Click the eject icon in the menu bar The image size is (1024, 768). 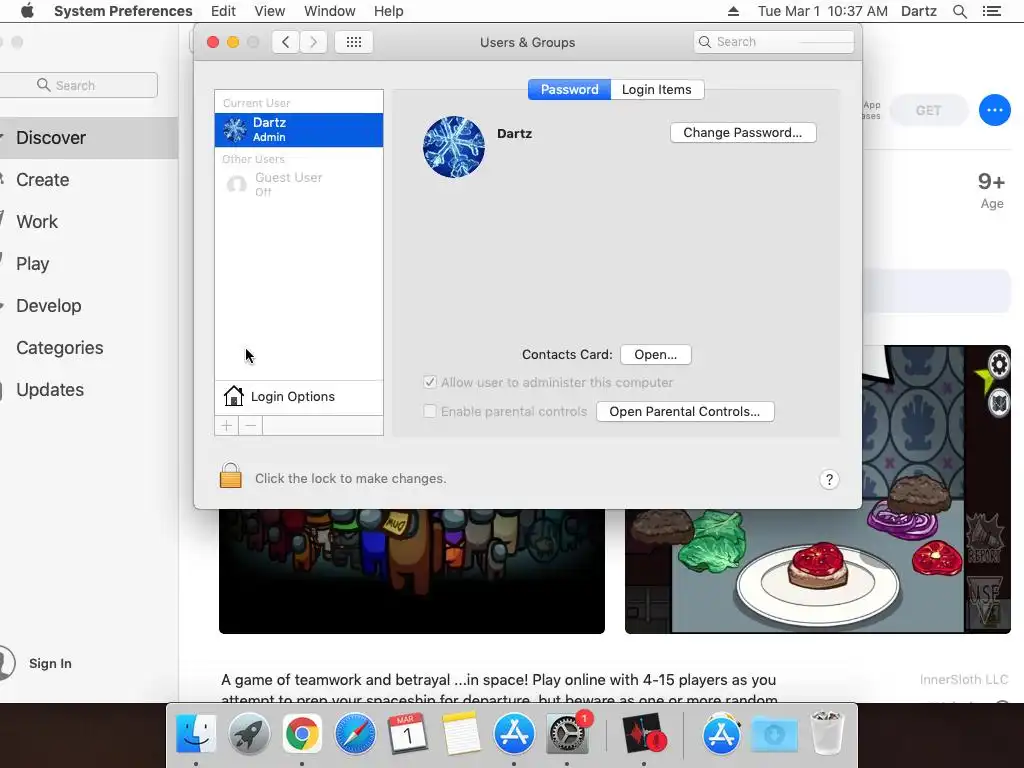(x=733, y=11)
